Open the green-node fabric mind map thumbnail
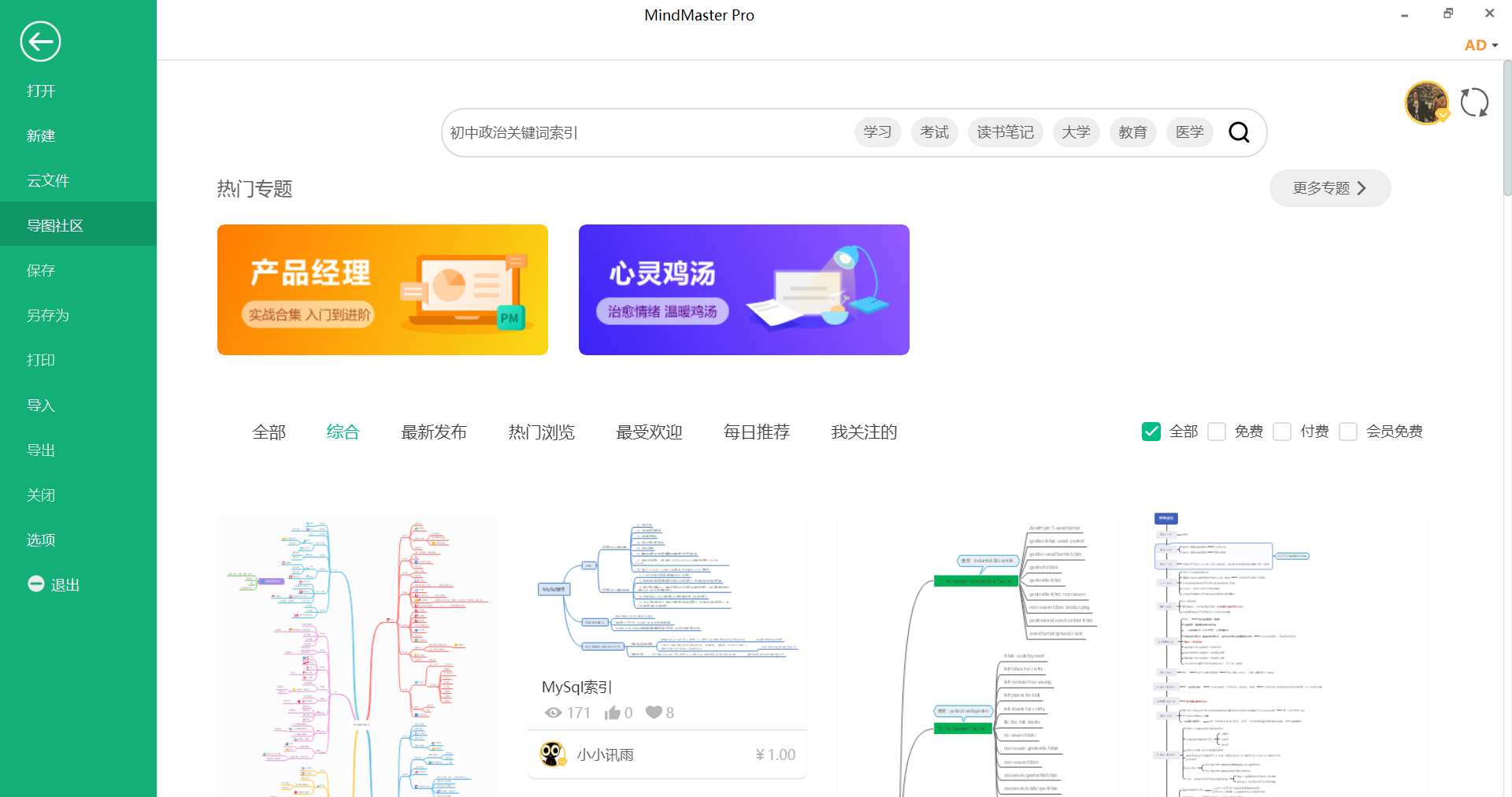 [977, 655]
